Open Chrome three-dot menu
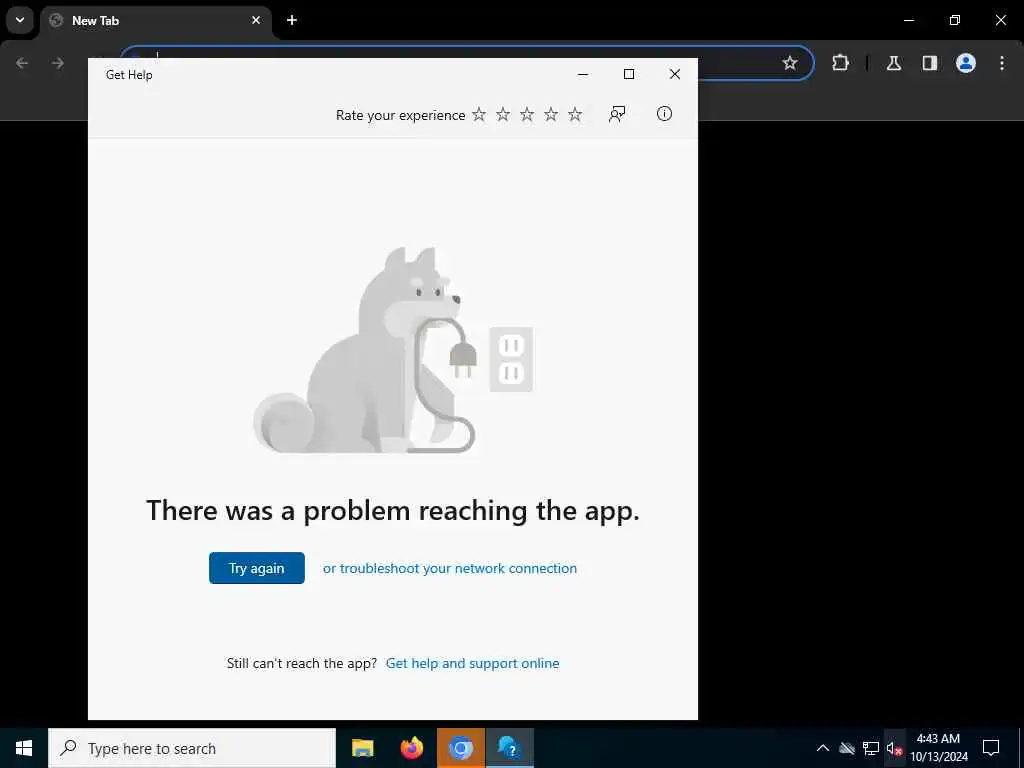Screen dimensions: 1024x768 tap(1002, 63)
